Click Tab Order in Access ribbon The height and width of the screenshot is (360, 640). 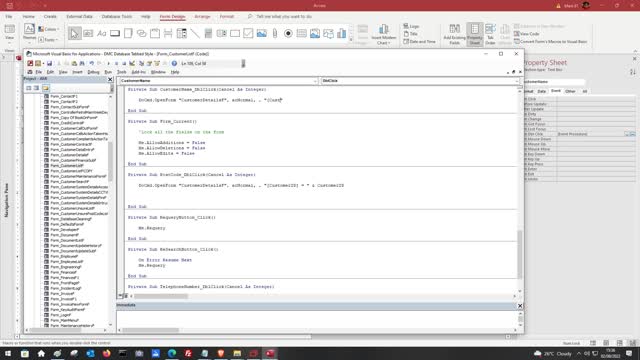[x=490, y=34]
